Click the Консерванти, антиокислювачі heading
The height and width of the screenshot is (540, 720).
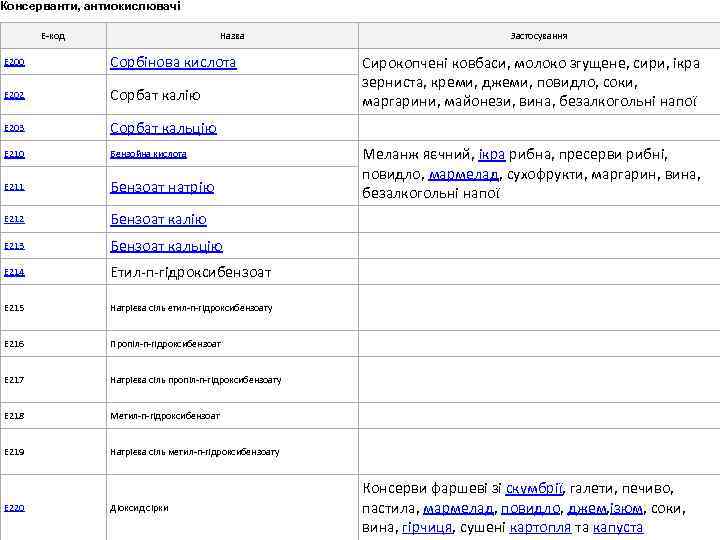pyautogui.click(x=90, y=6)
